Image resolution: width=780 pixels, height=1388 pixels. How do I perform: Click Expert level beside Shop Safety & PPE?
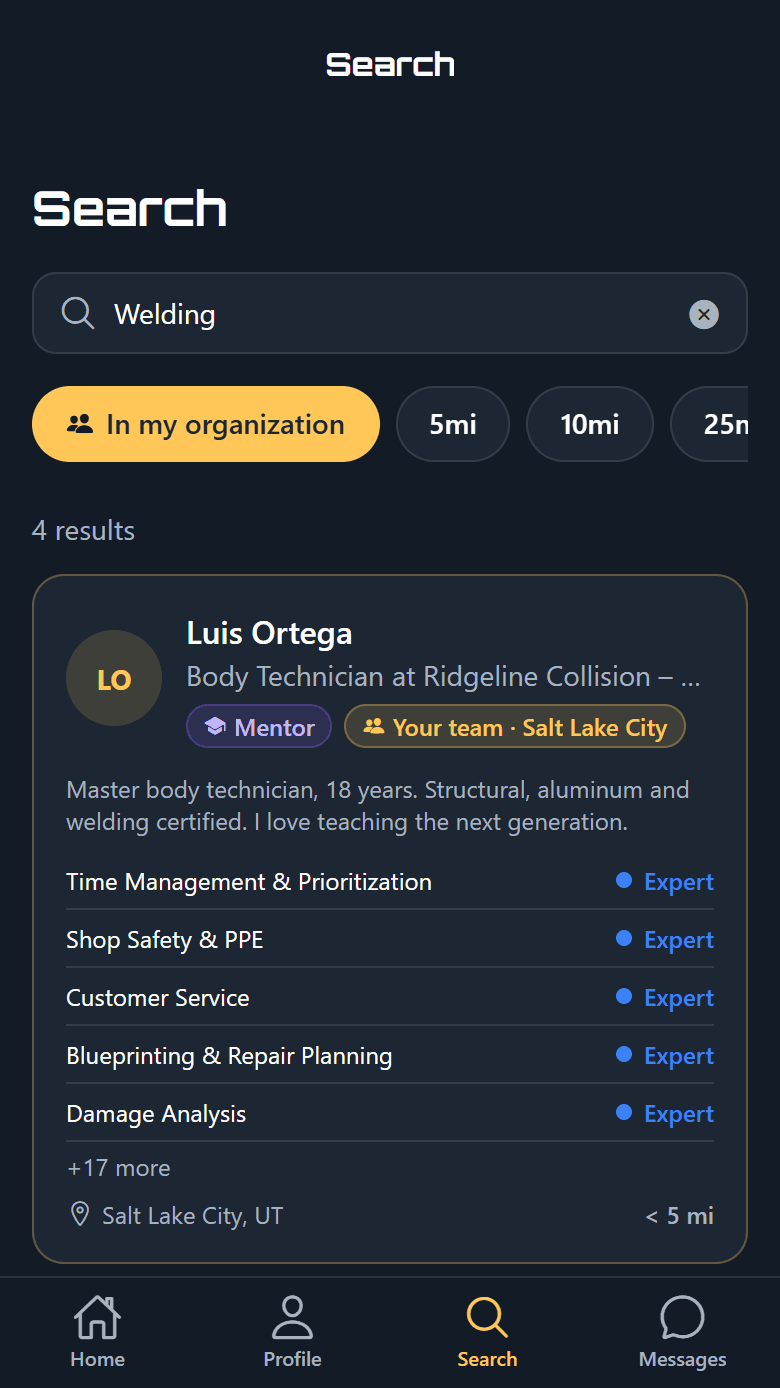tap(665, 940)
